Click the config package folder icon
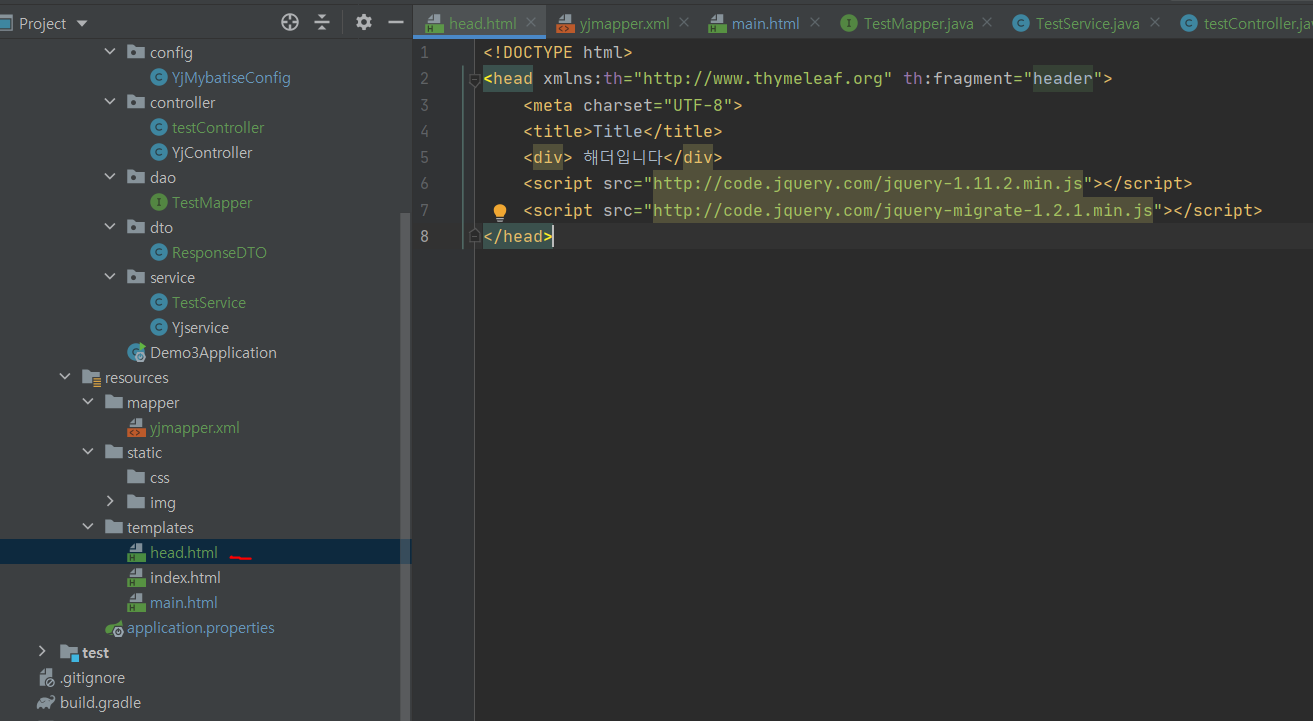 136,52
